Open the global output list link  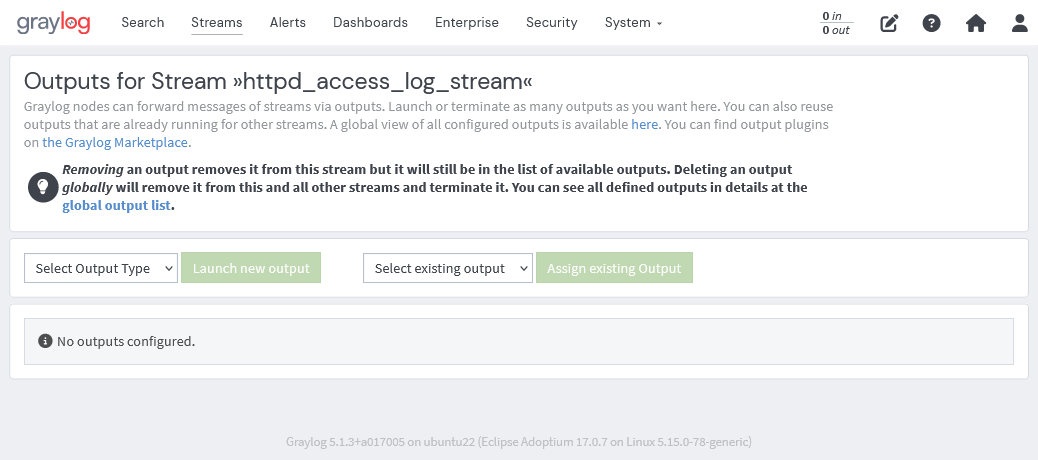tap(117, 205)
